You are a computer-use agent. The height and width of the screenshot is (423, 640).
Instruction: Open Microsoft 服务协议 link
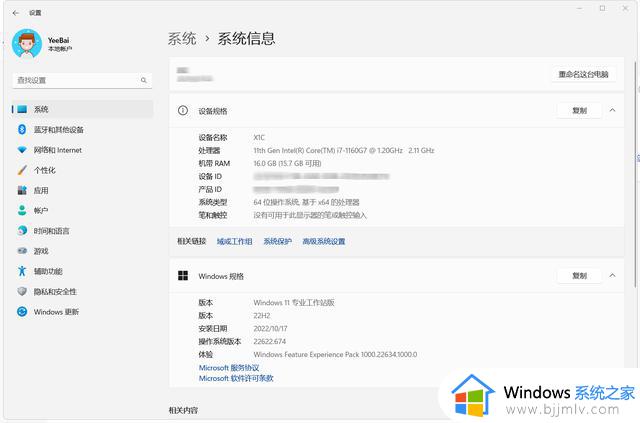coord(229,367)
